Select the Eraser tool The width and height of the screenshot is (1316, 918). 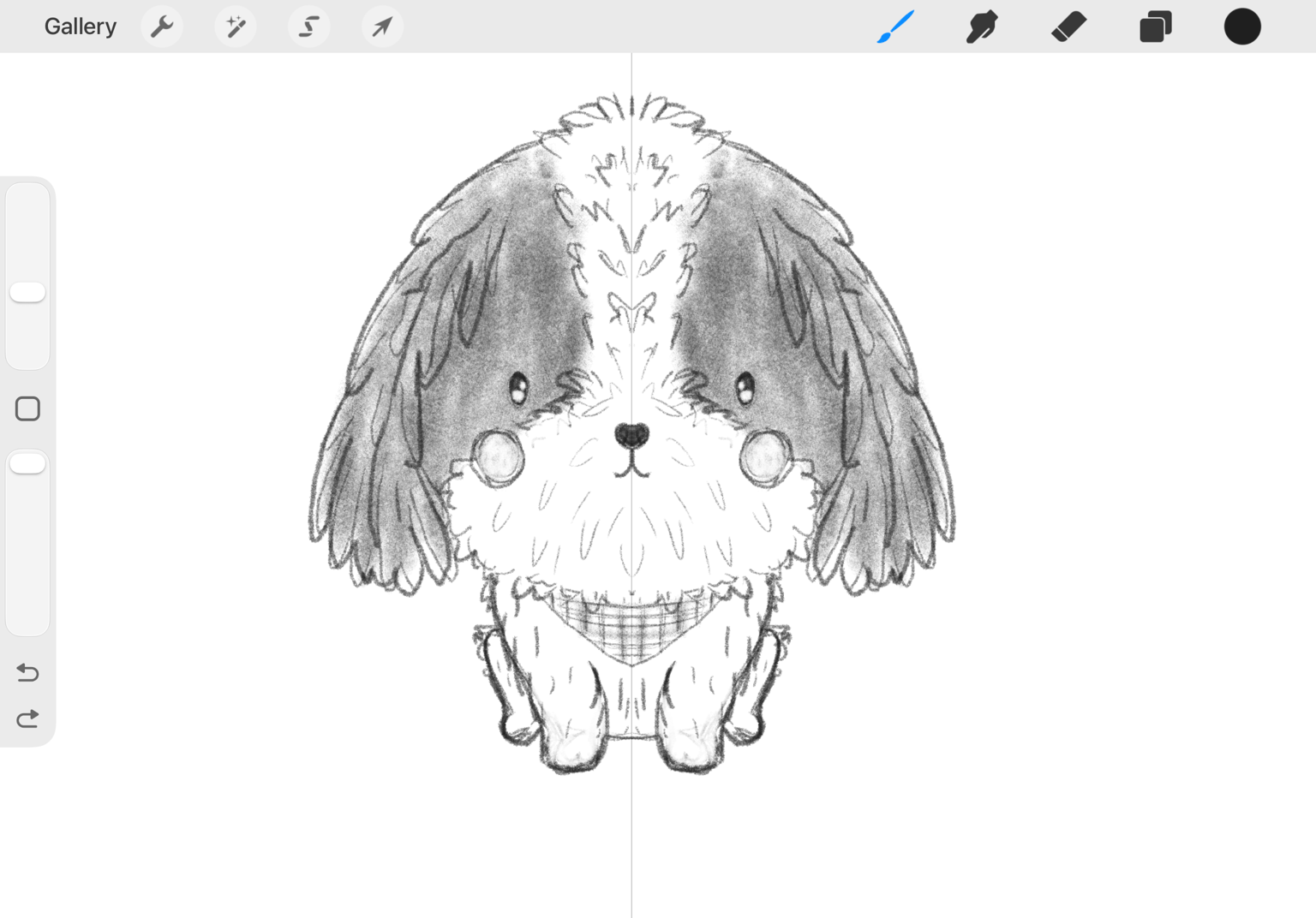[x=1068, y=27]
